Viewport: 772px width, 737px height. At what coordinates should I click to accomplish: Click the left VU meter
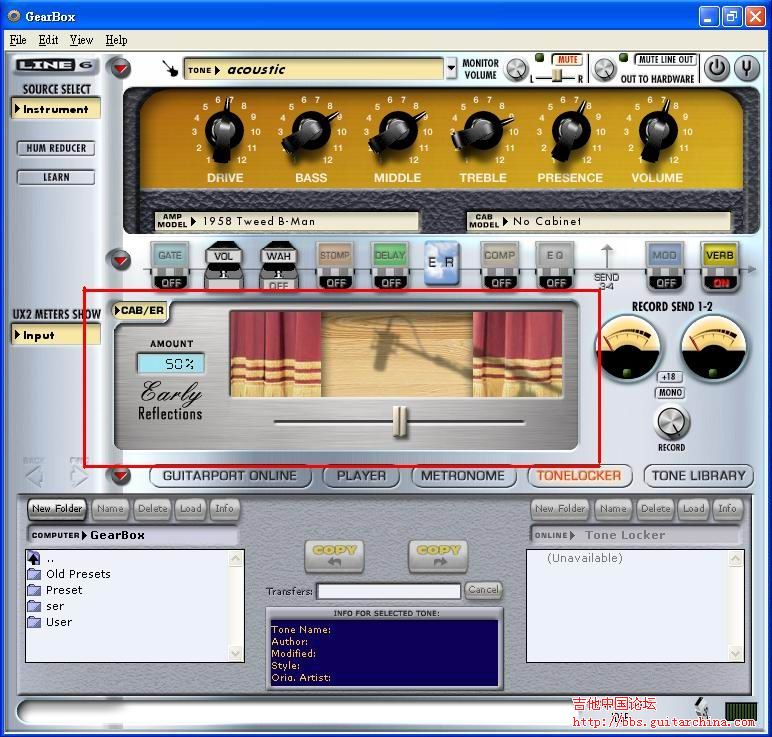coord(628,348)
